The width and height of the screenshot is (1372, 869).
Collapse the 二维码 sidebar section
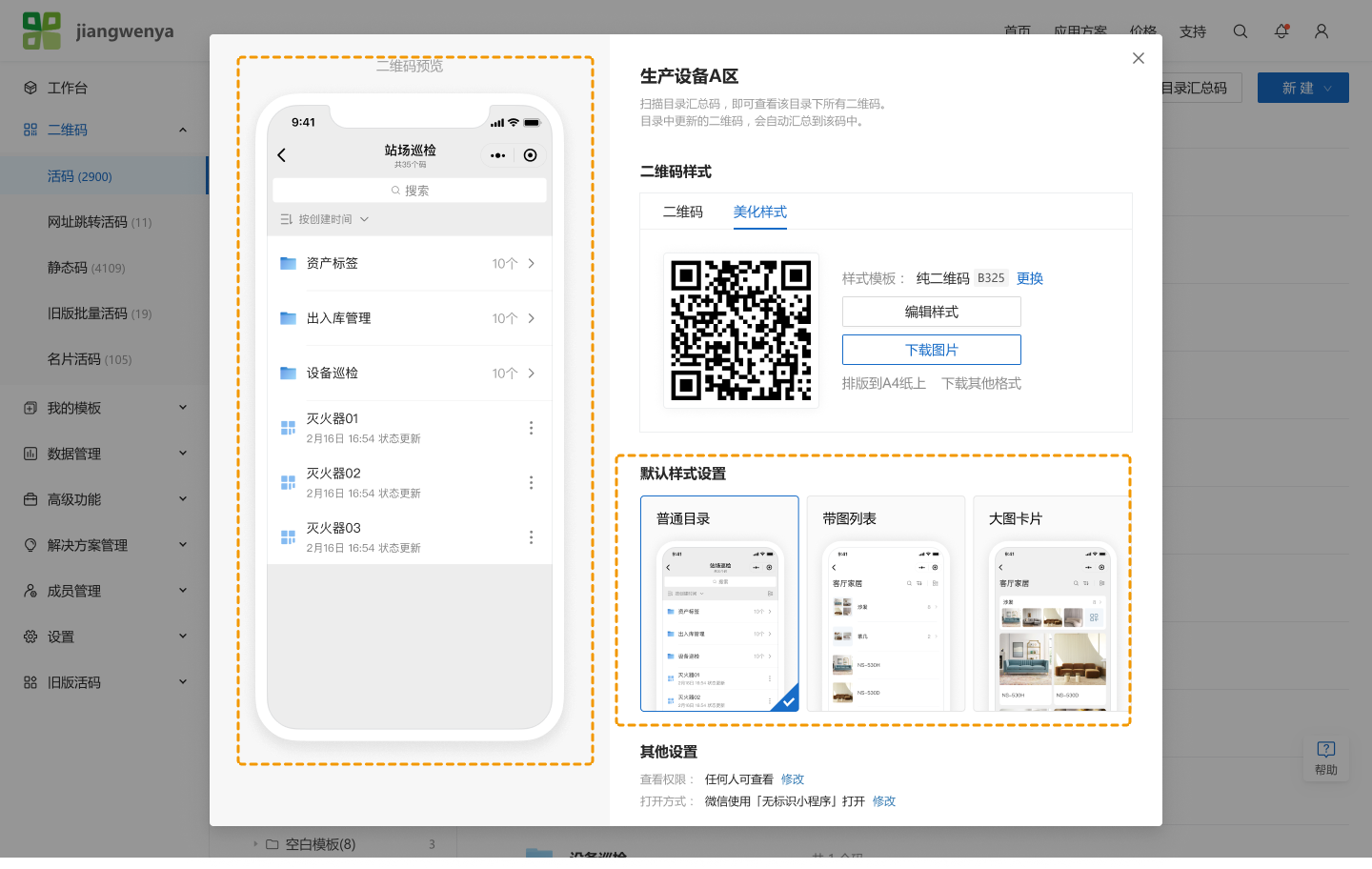(x=183, y=130)
